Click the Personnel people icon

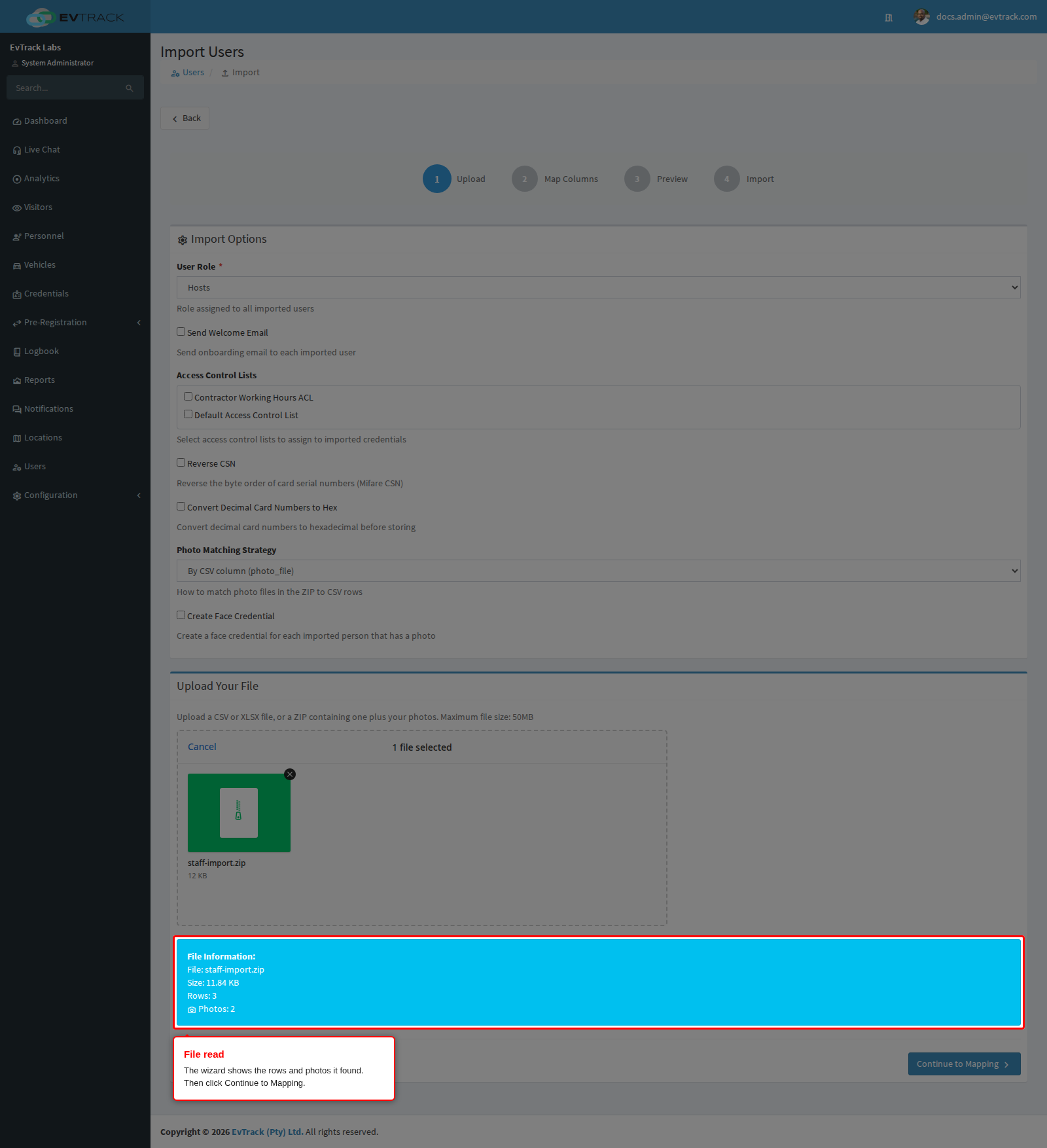17,237
